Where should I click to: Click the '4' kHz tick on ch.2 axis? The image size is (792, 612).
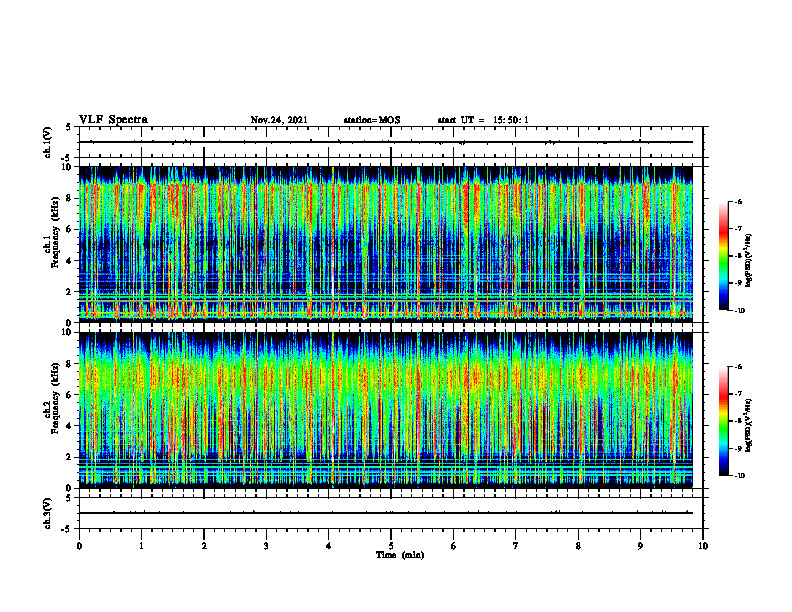(70, 426)
